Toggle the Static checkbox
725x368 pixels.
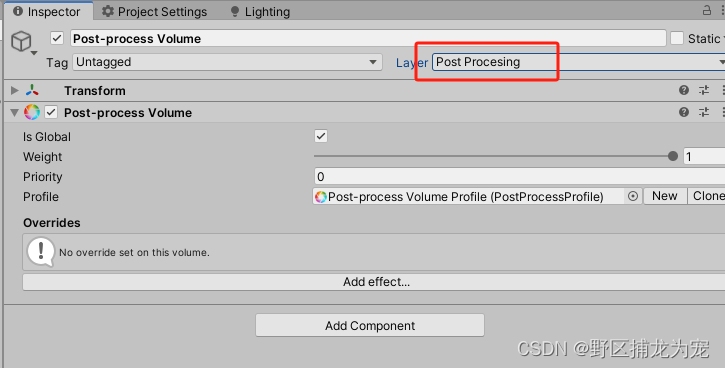[x=677, y=38]
